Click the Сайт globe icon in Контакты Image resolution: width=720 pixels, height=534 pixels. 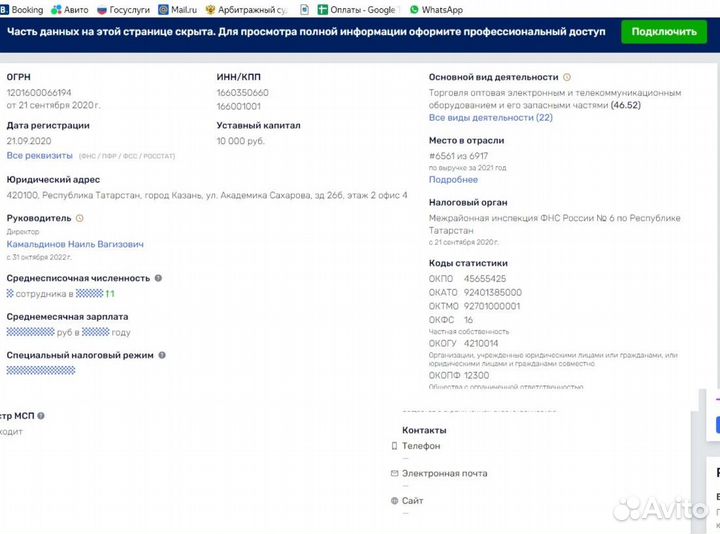click(394, 501)
